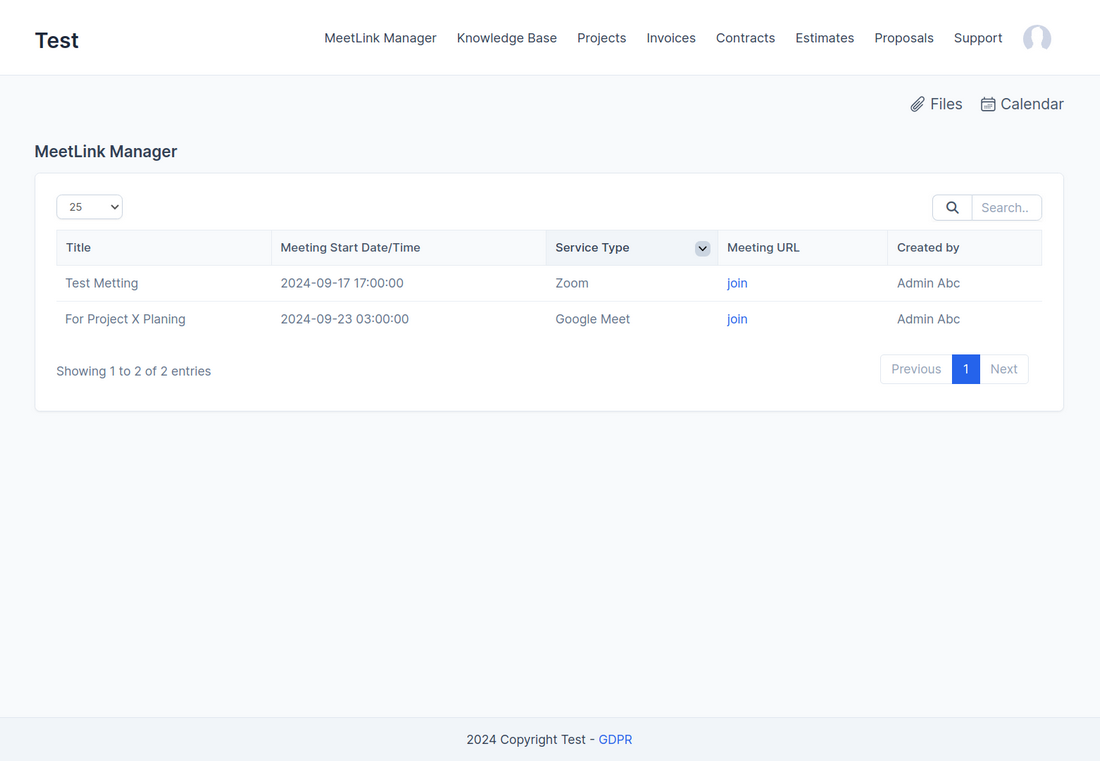Screen dimensions: 1100x761
Task: Open the GDPR link in the footer
Action: point(615,739)
